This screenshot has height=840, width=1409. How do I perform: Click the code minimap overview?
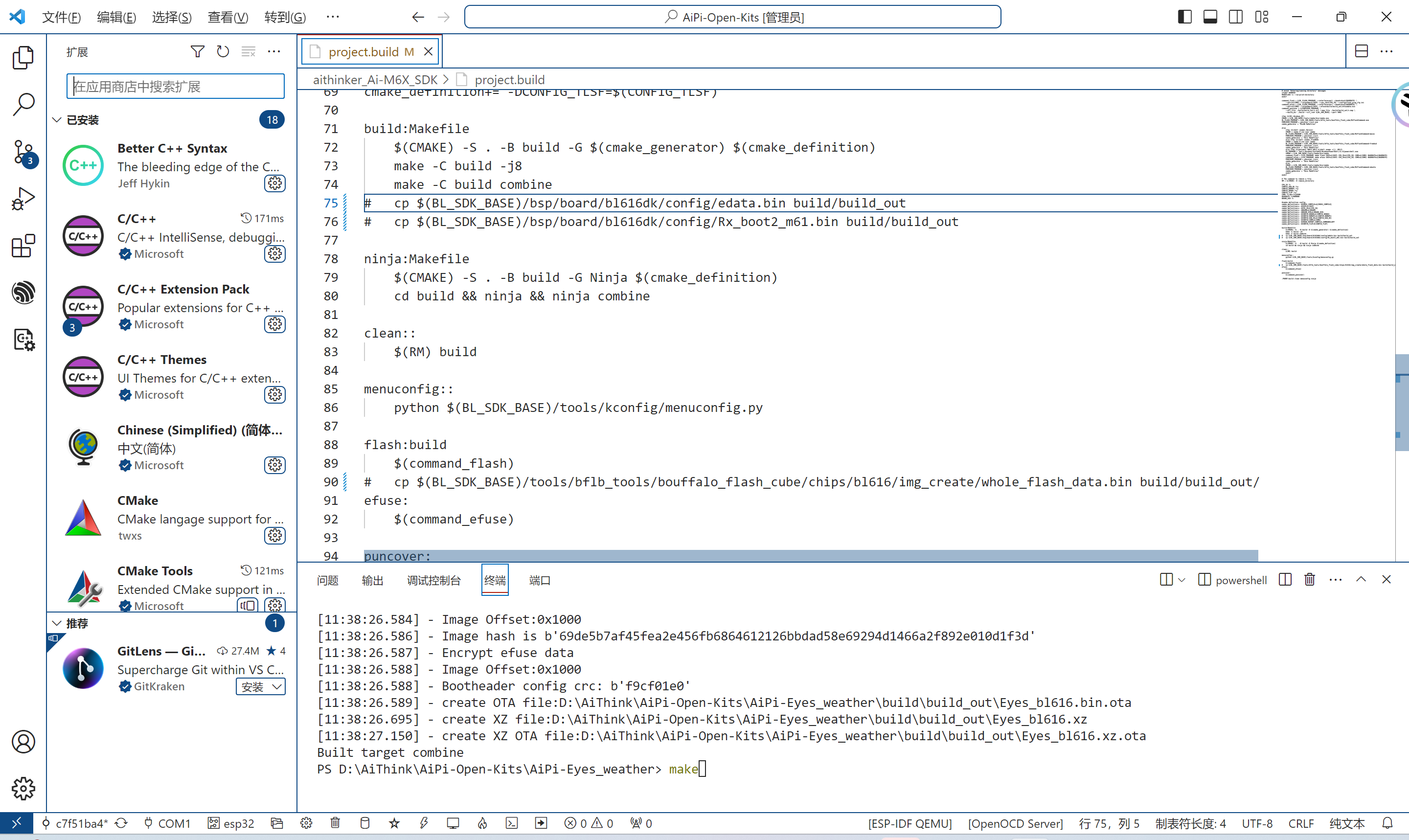click(x=1336, y=184)
